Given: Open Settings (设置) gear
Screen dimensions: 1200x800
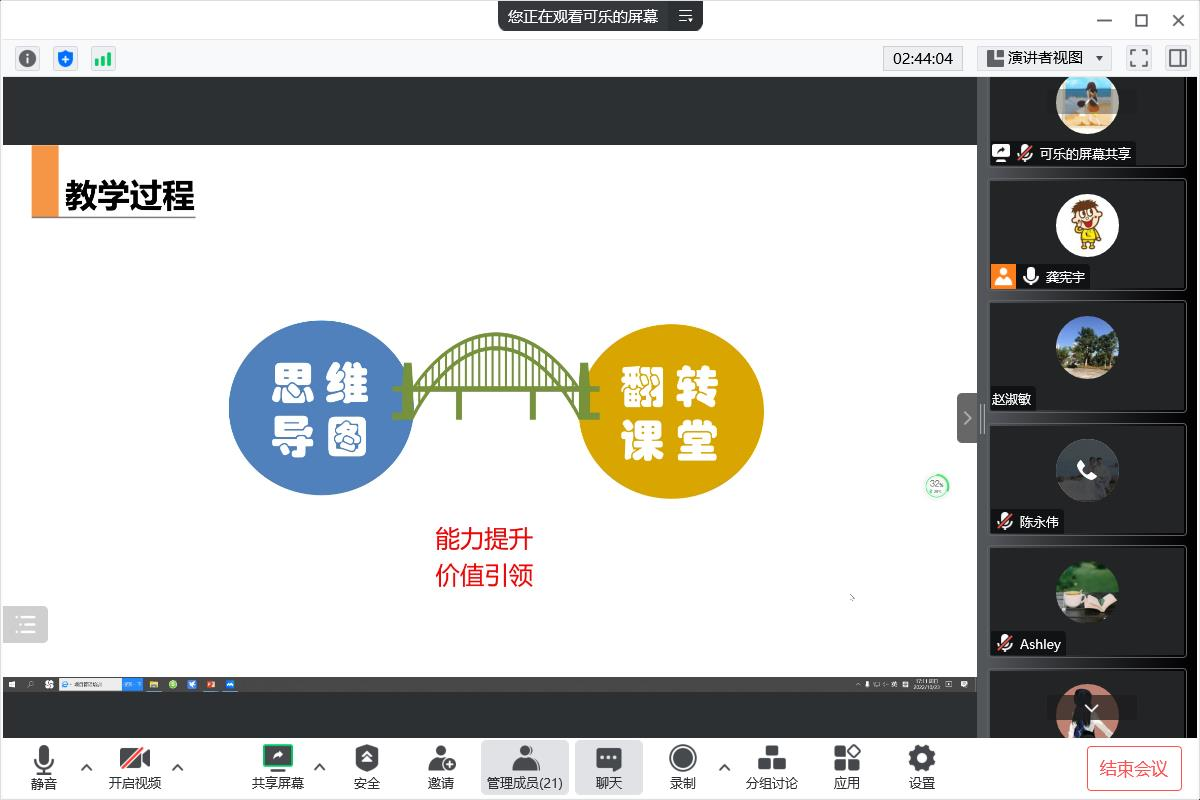Looking at the screenshot, I should (x=921, y=767).
